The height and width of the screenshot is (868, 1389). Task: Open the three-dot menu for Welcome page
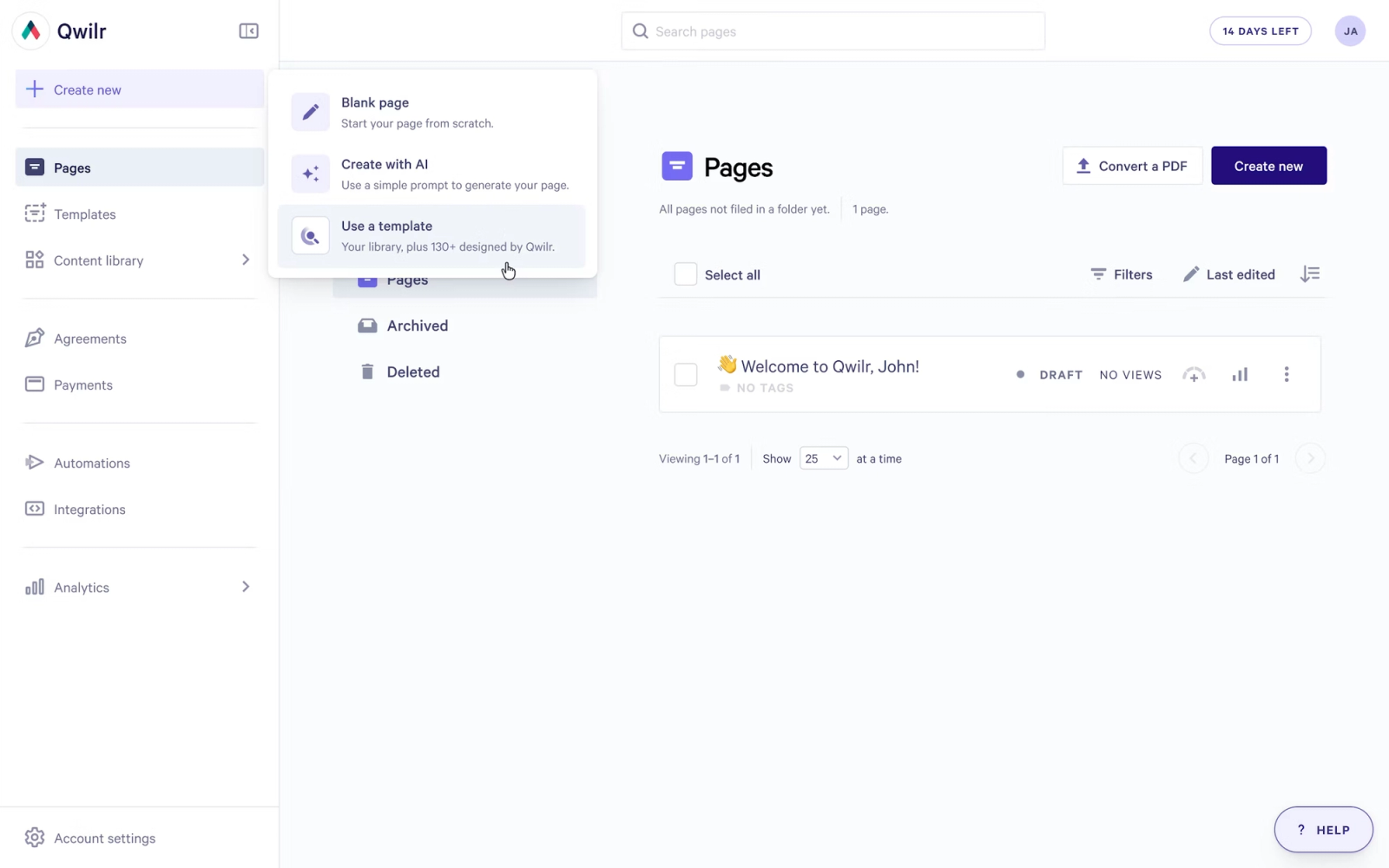click(x=1287, y=374)
